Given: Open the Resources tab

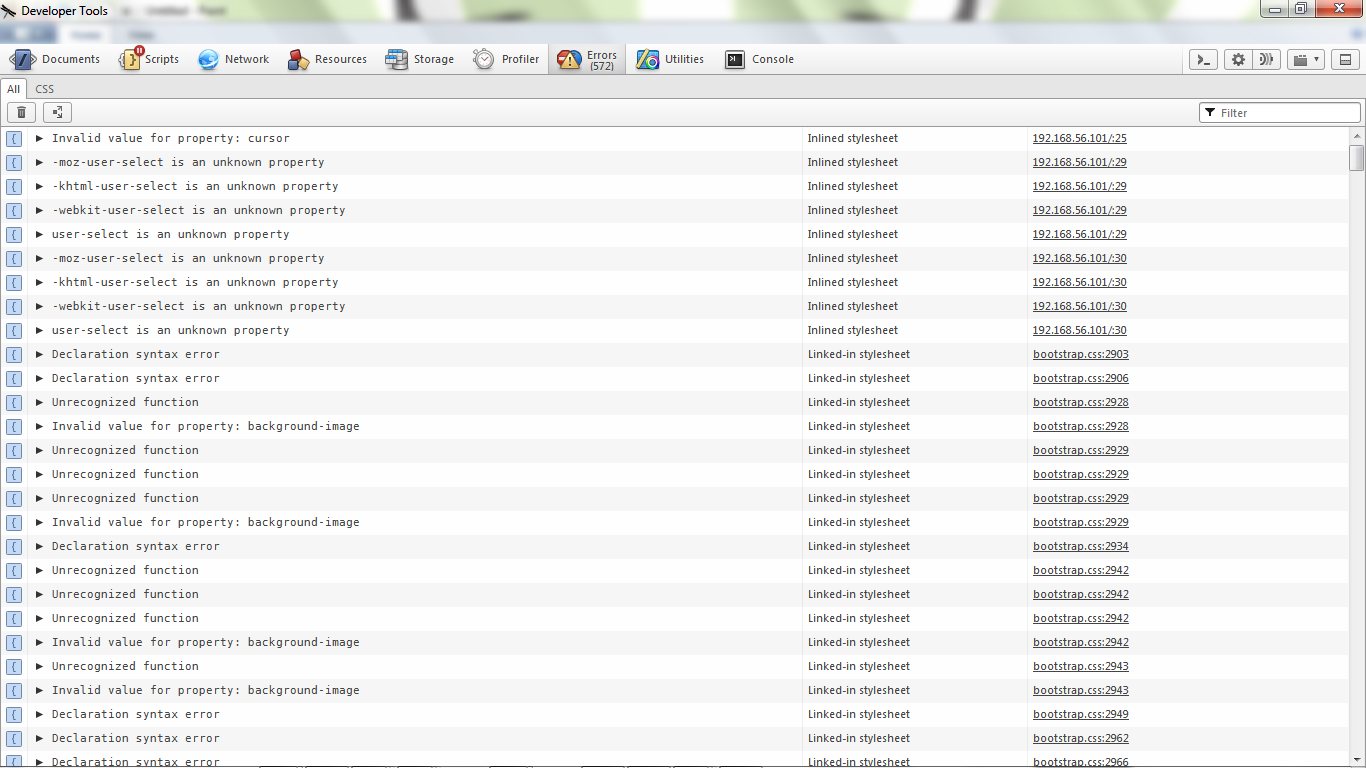Looking at the screenshot, I should tap(327, 59).
